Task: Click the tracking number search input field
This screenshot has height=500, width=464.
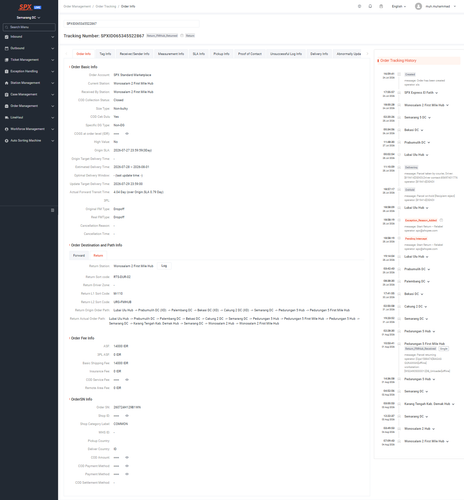Action: coord(132,24)
